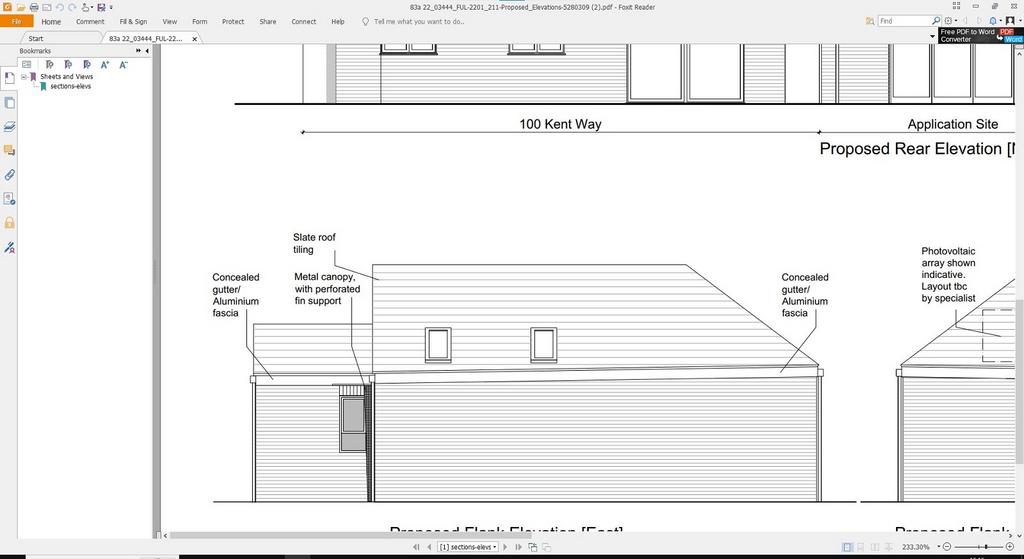Open the page selector sections-elevs dropdown

[468, 547]
